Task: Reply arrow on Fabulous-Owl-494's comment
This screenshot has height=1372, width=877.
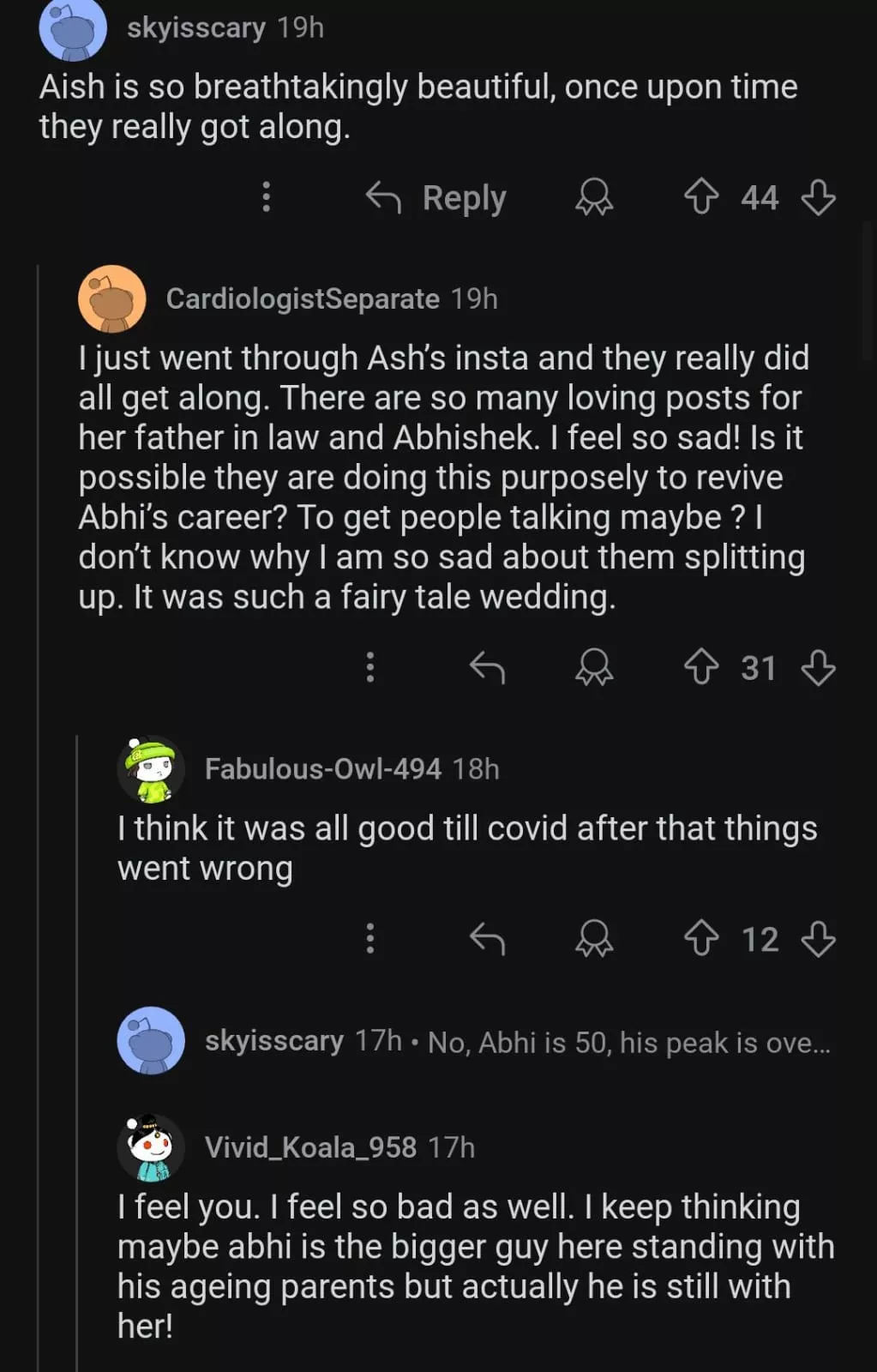Action: tap(487, 938)
